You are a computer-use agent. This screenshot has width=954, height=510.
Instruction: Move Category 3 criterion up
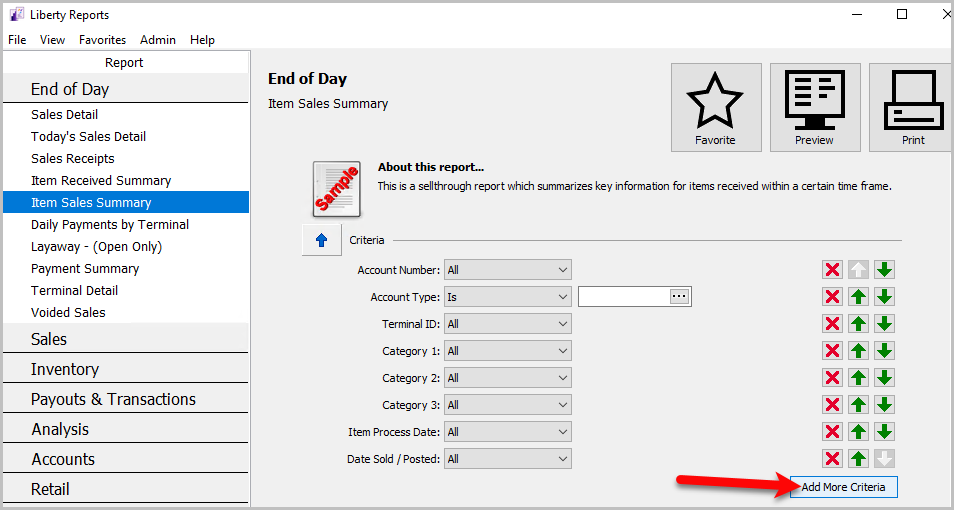(858, 405)
